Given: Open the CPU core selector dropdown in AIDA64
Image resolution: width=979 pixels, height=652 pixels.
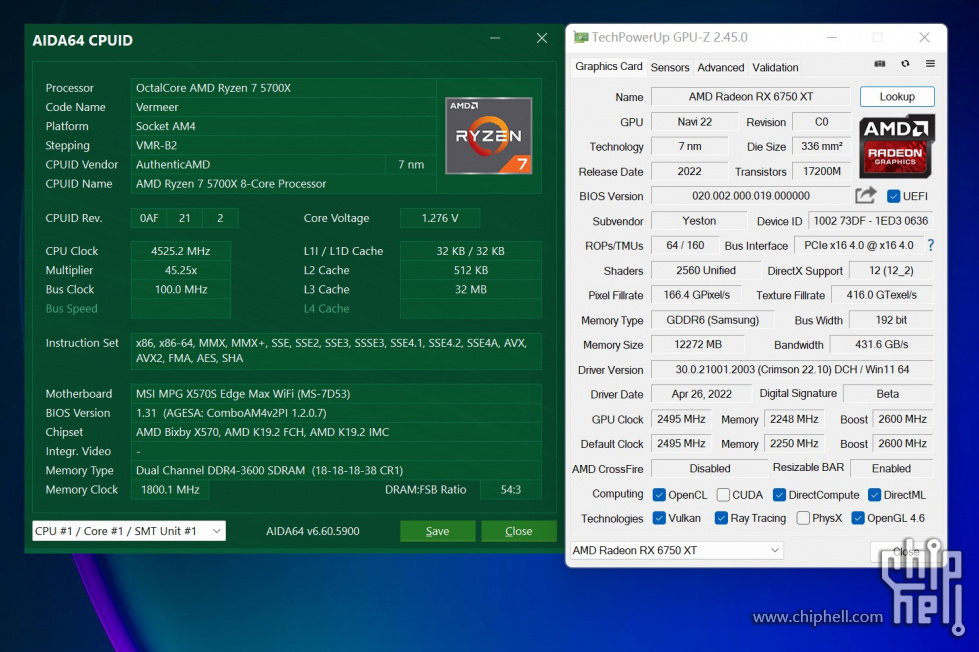Looking at the screenshot, I should (x=129, y=531).
